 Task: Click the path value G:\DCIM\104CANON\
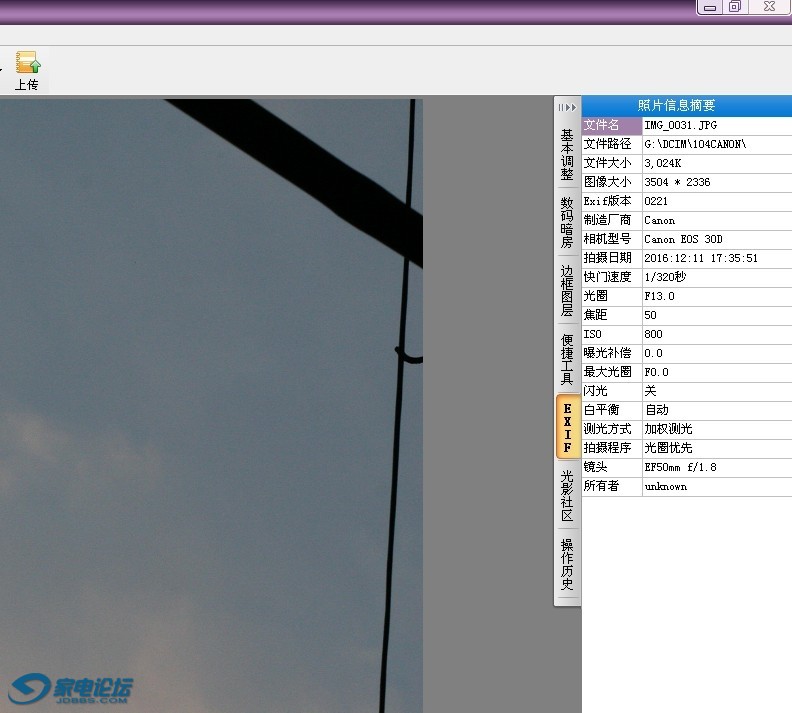coord(695,144)
